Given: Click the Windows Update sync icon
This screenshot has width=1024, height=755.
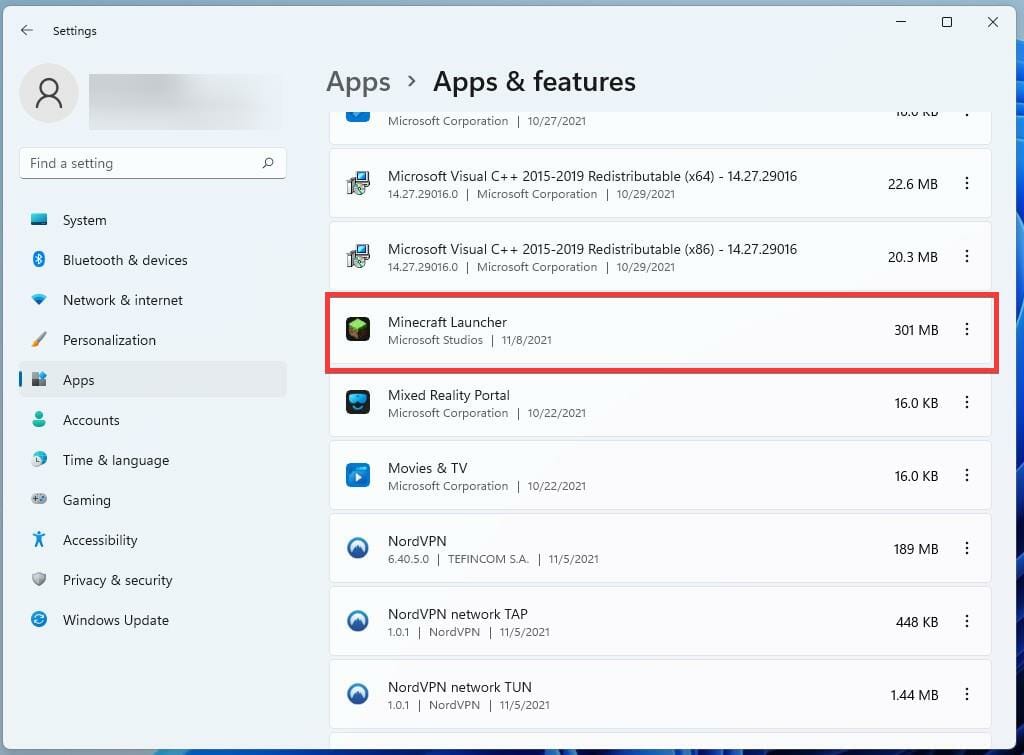Looking at the screenshot, I should click(39, 619).
